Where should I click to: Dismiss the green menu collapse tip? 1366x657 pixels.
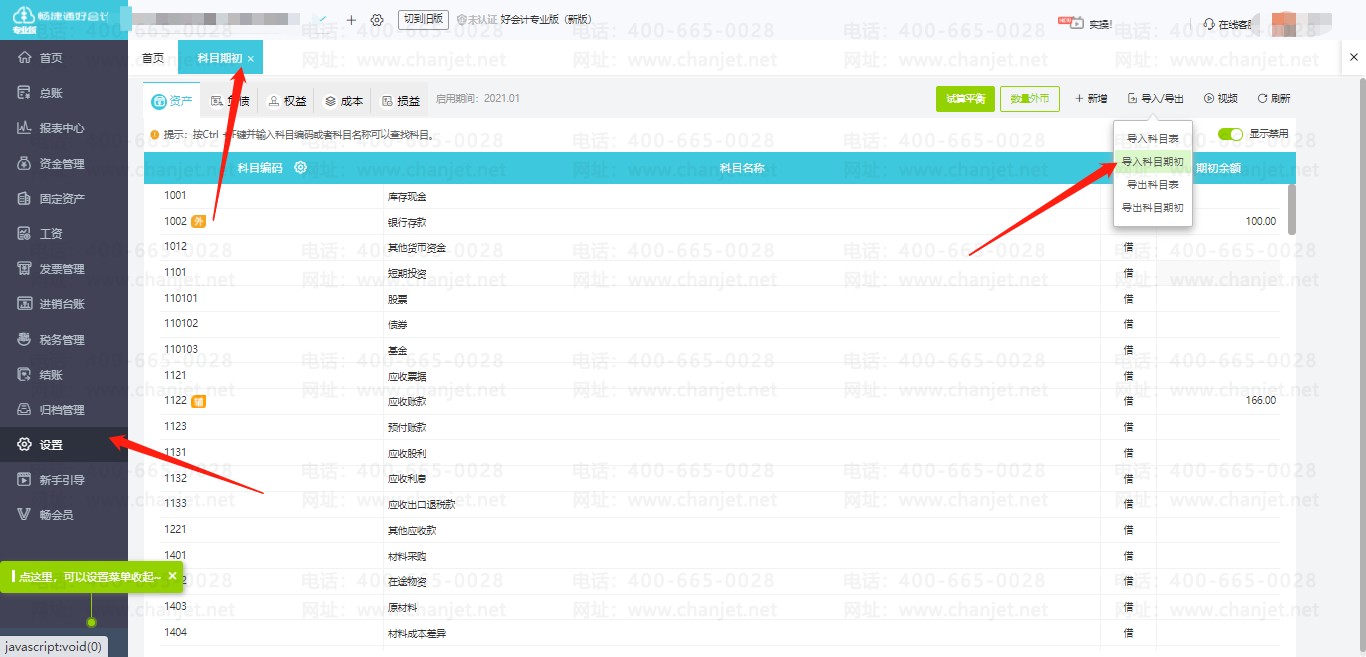[172, 577]
